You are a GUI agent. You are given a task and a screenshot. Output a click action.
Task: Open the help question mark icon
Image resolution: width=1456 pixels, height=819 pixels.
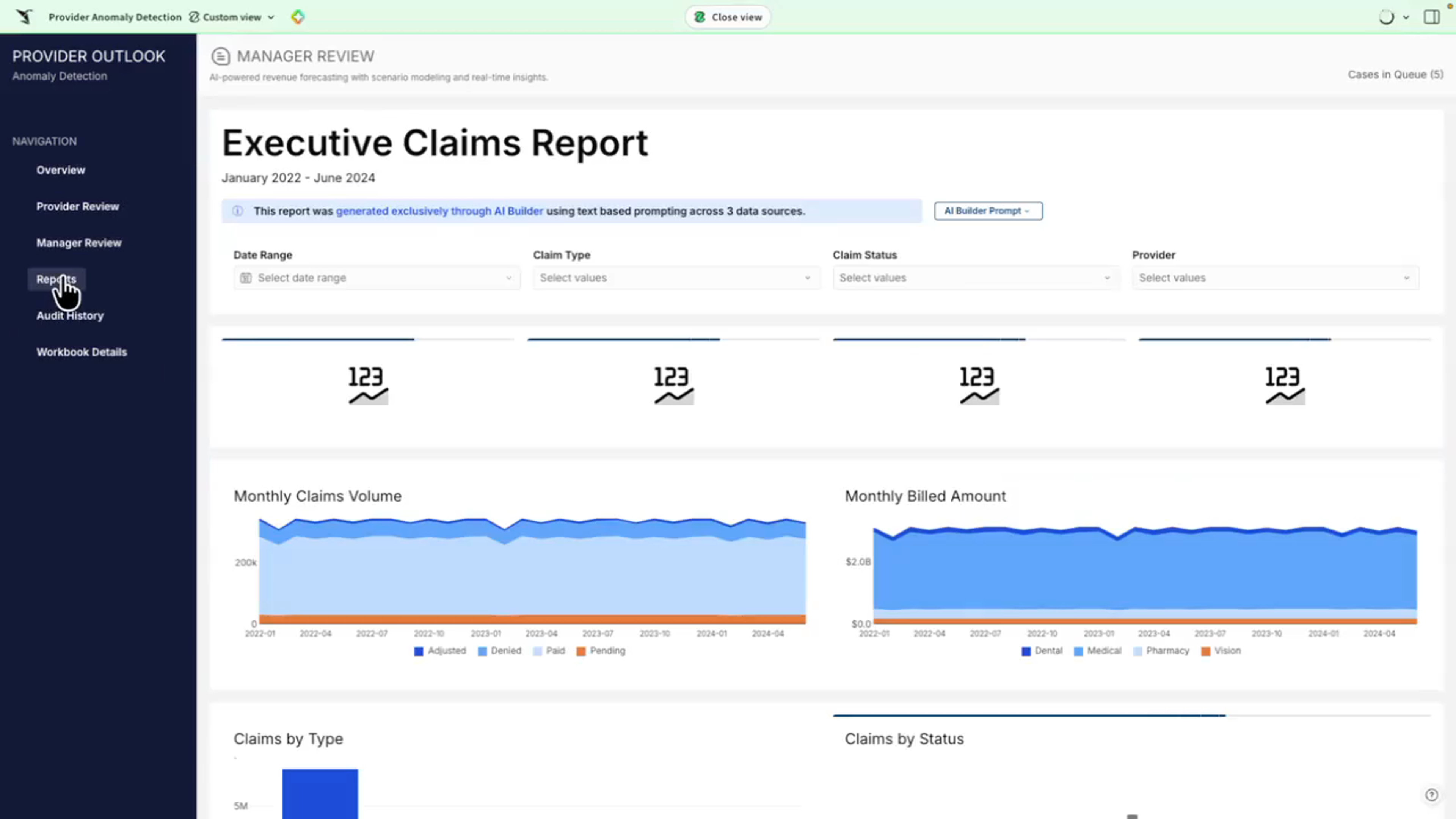pos(1431,795)
